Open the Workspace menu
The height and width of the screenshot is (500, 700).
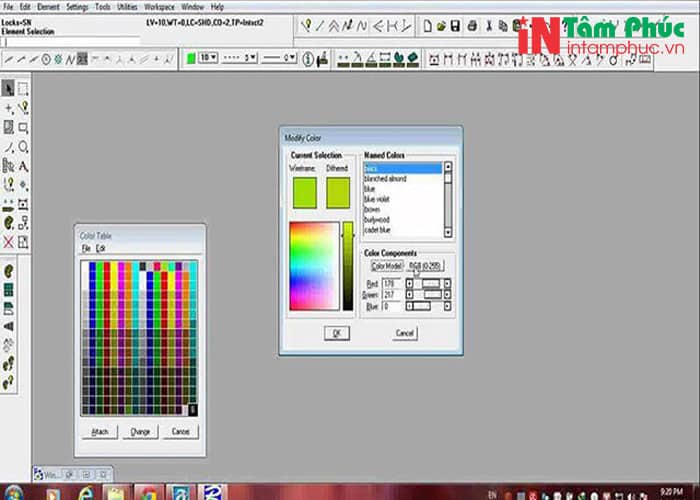click(158, 6)
